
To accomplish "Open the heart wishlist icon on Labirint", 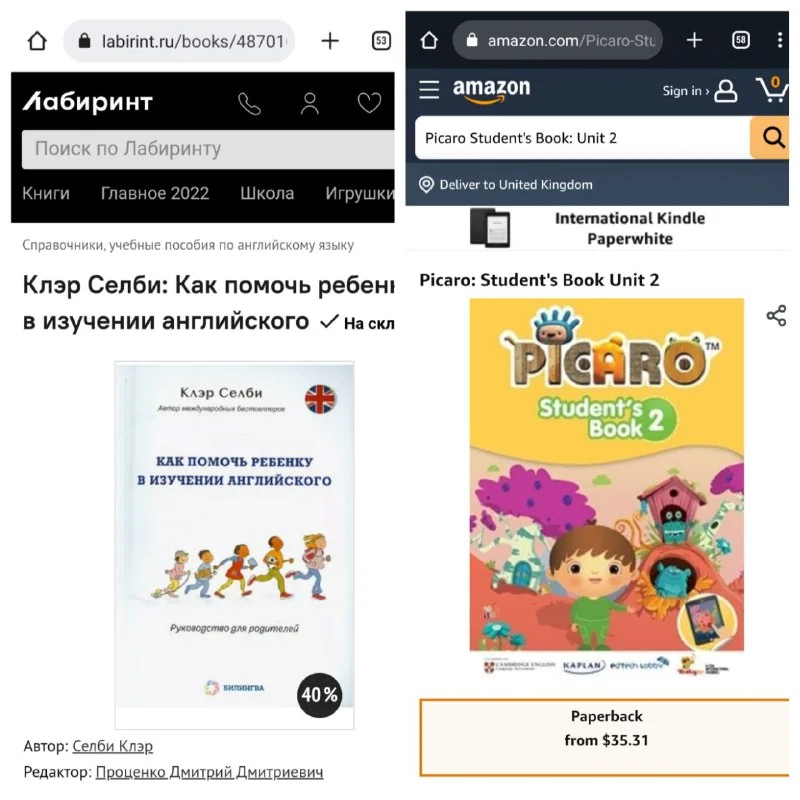I will 369,103.
